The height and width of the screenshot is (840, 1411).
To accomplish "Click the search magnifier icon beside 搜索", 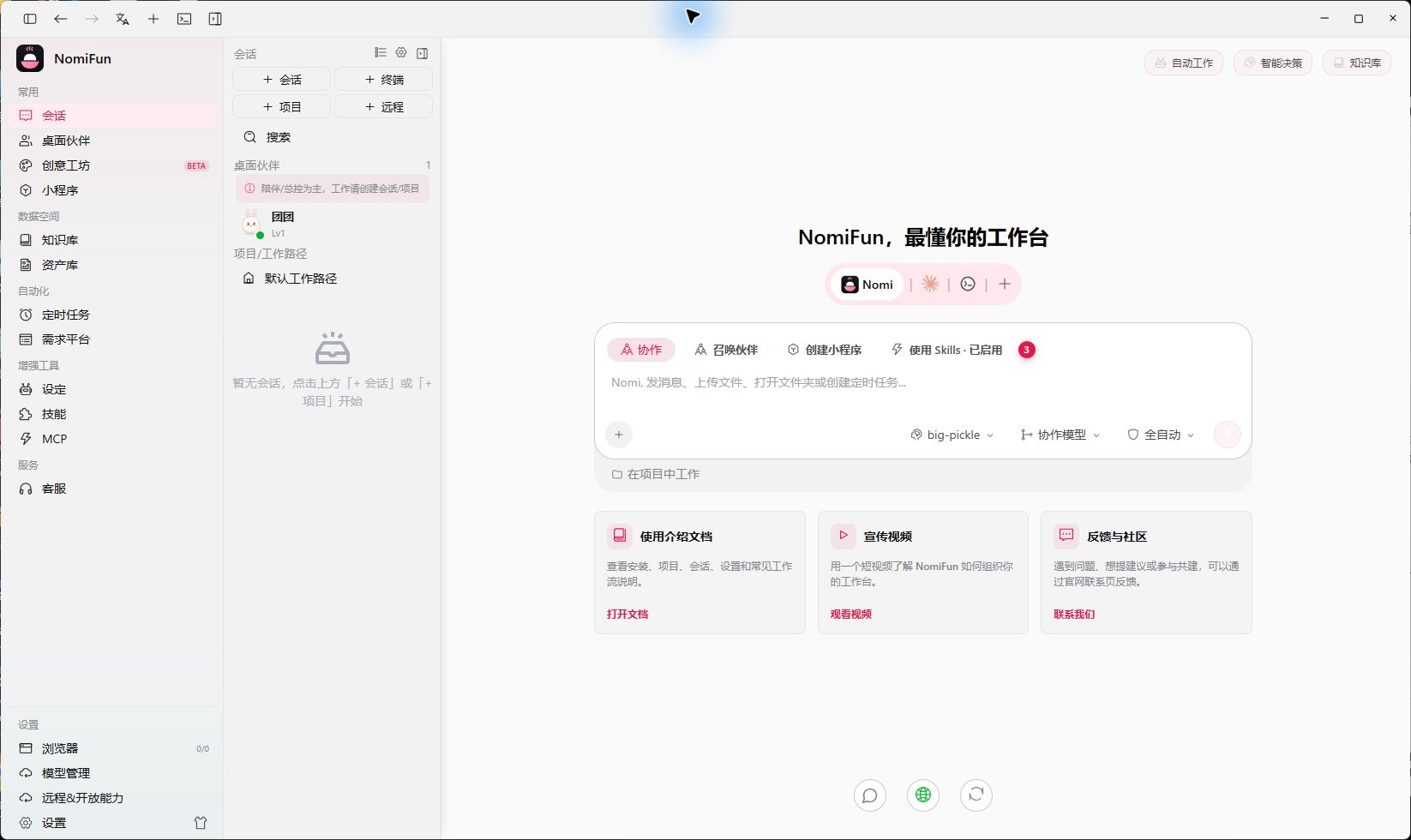I will coord(250,137).
